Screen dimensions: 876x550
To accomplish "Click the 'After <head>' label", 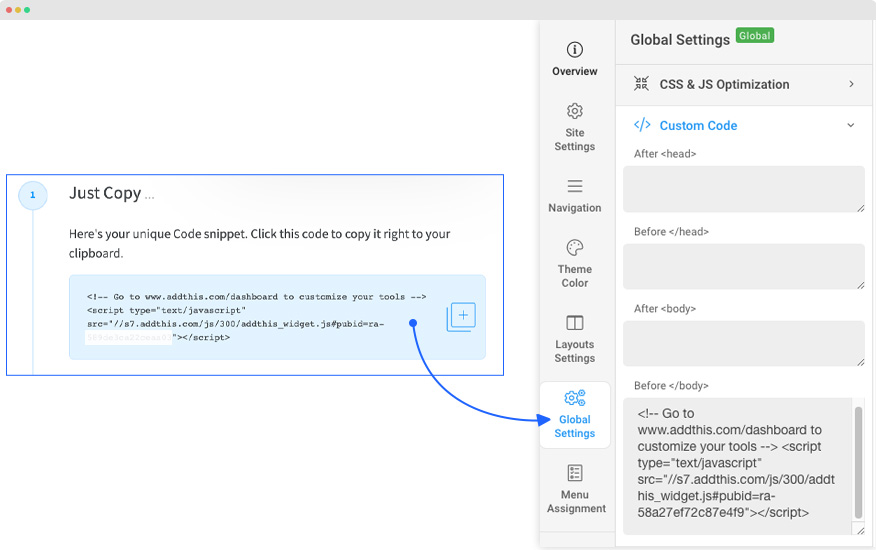I will point(665,154).
